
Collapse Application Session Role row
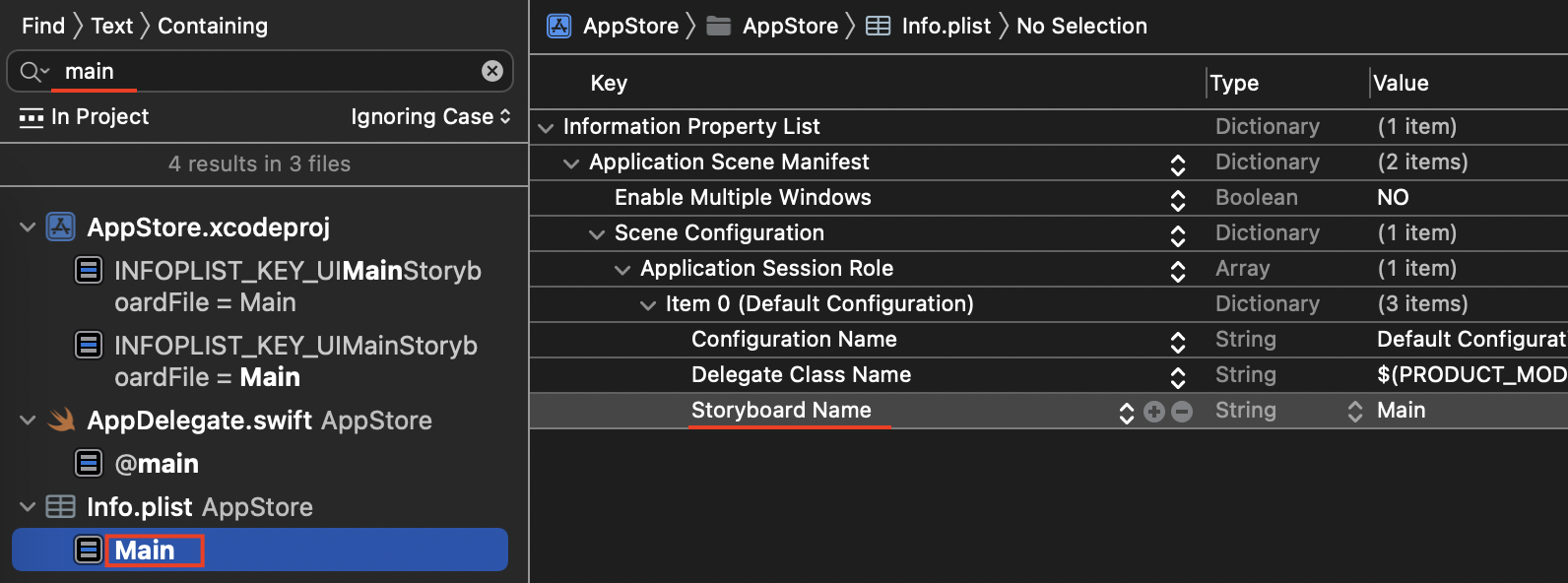coord(622,269)
